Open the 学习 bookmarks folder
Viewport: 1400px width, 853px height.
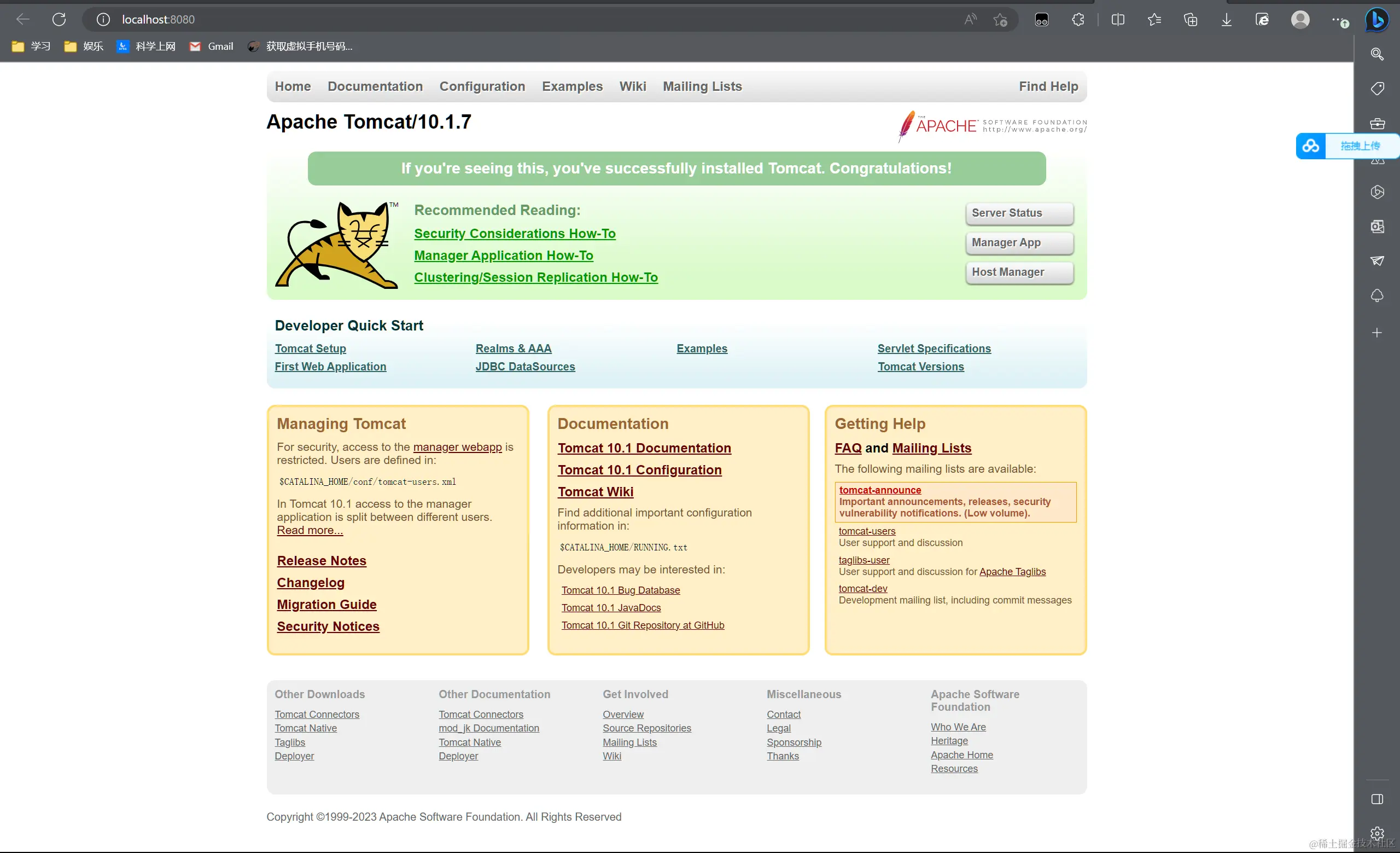click(x=31, y=47)
